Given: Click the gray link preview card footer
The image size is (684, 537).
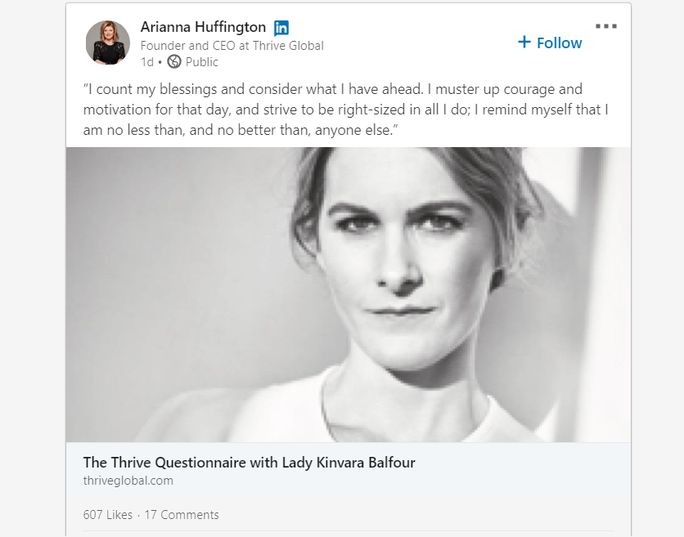Looking at the screenshot, I should [500, 471].
